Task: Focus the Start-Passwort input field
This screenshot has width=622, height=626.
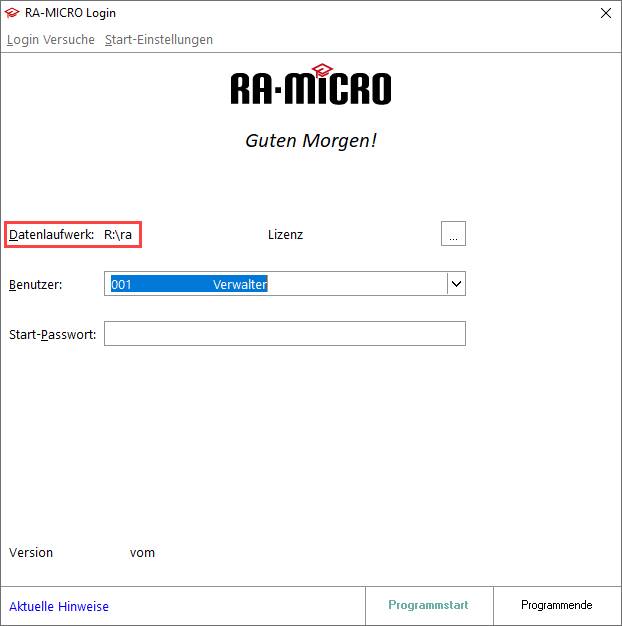Action: tap(285, 333)
